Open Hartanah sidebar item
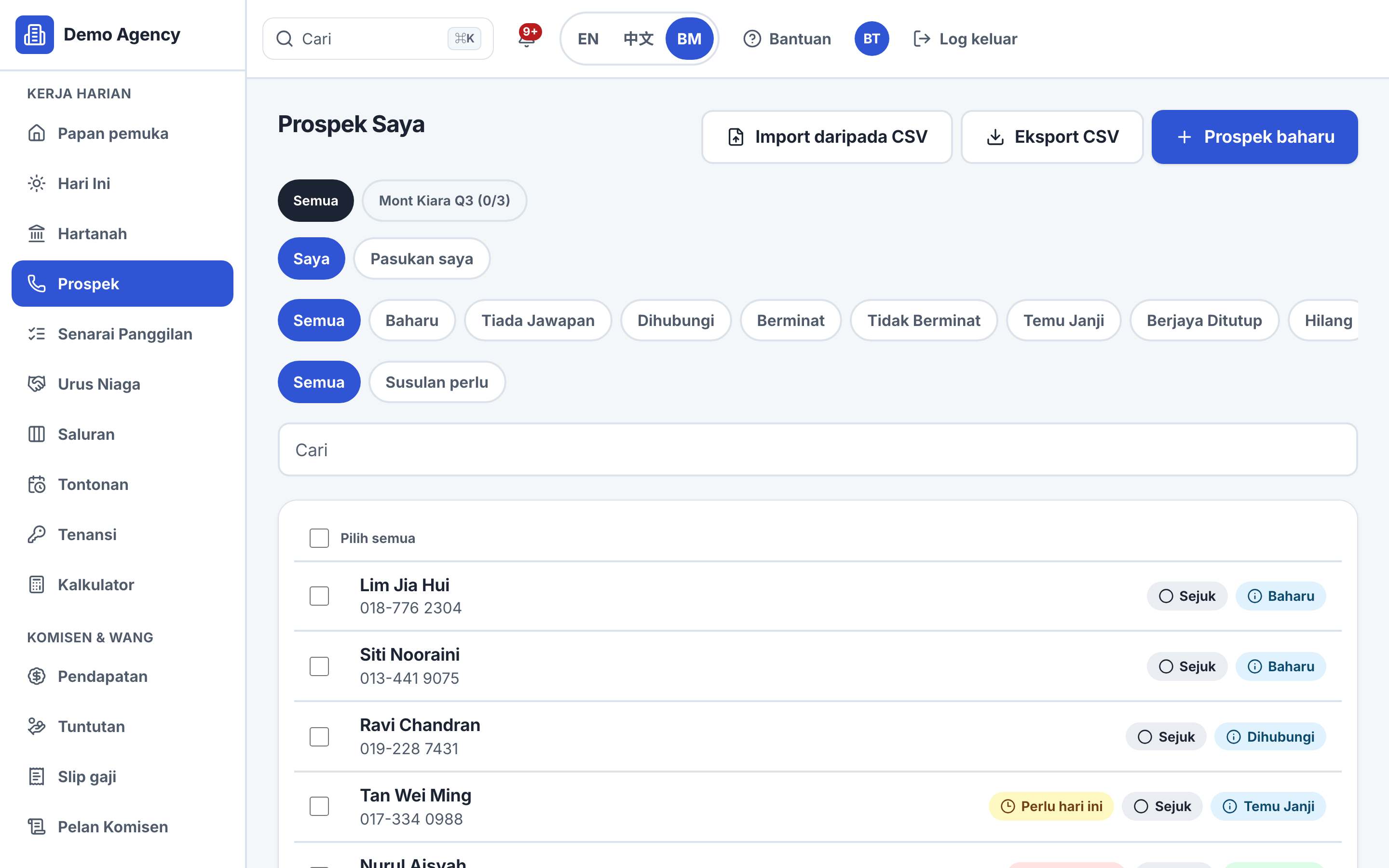 tap(122, 234)
